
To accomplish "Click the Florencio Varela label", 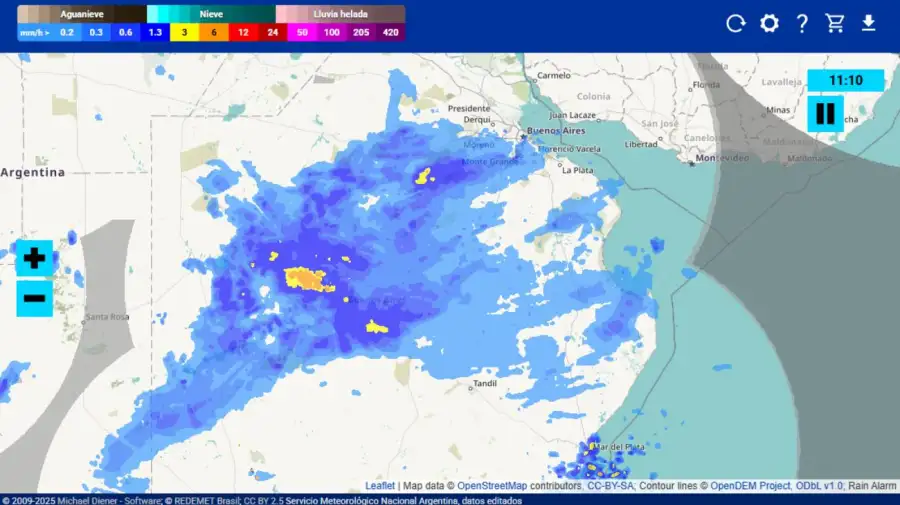I will click(569, 149).
